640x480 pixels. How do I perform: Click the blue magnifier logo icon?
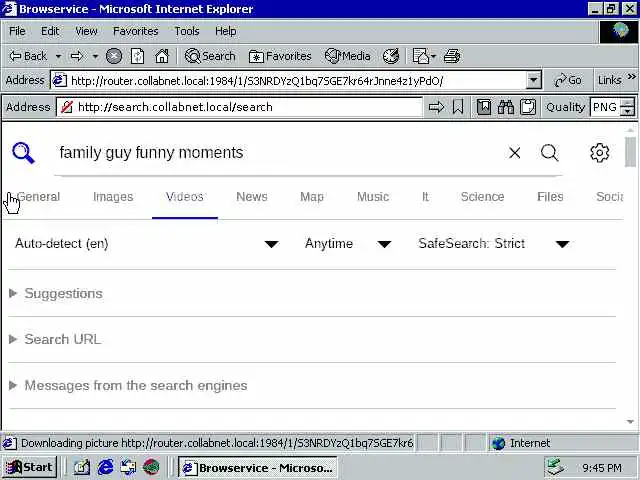click(x=23, y=153)
